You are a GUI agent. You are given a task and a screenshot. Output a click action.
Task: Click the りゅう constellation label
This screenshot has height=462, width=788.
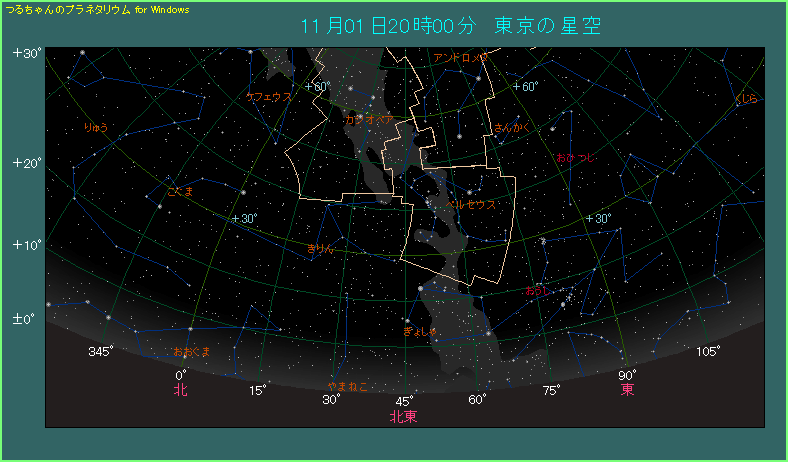pos(96,128)
